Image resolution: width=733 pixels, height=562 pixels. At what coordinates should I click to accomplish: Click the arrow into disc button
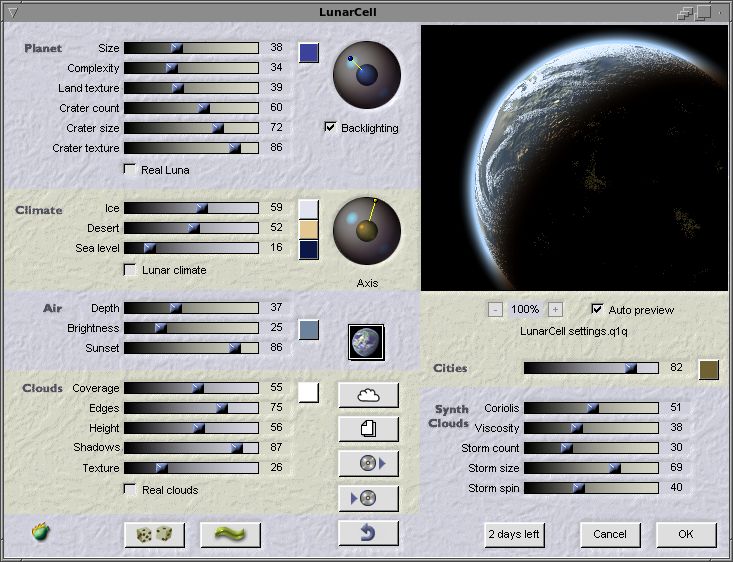(x=368, y=498)
